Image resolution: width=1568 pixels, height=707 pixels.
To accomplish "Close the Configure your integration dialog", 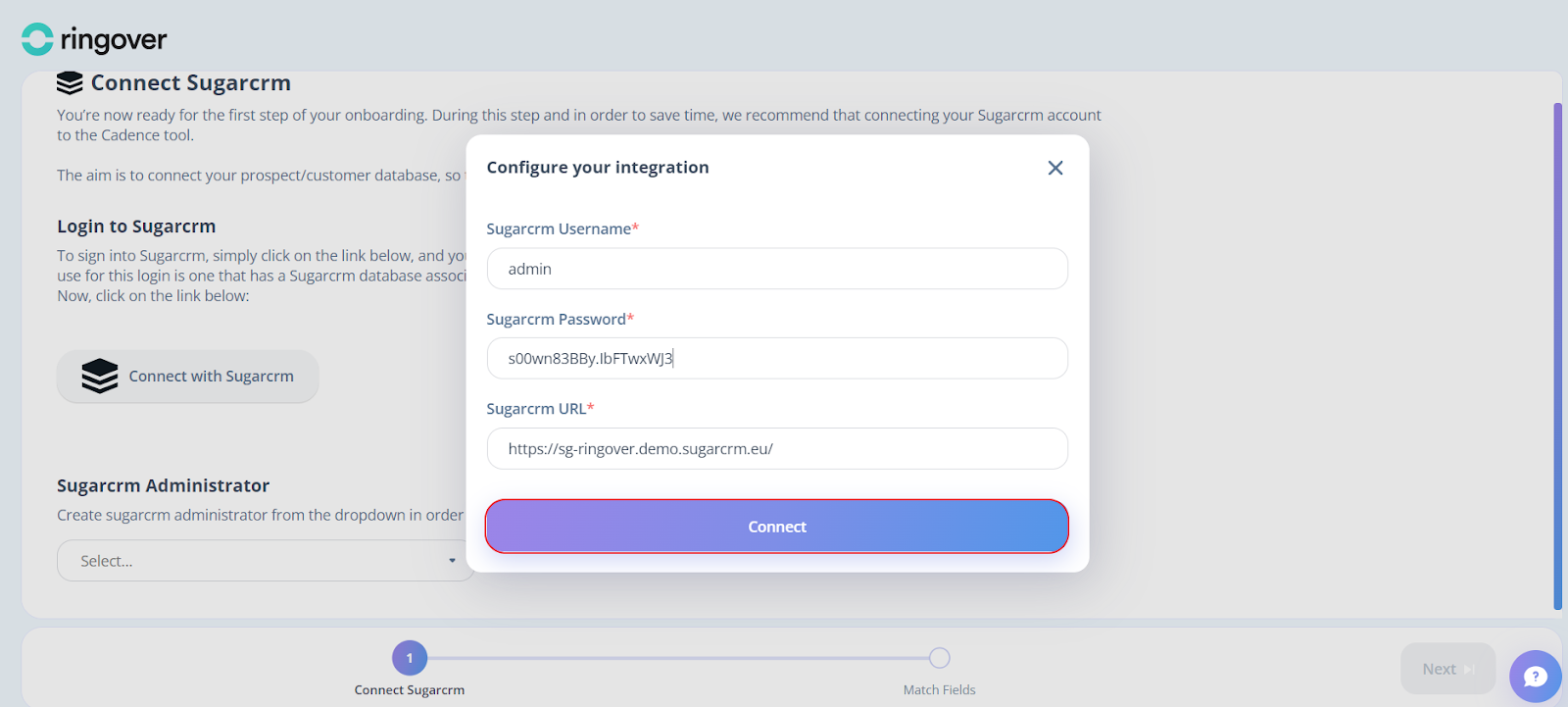I will [x=1055, y=168].
